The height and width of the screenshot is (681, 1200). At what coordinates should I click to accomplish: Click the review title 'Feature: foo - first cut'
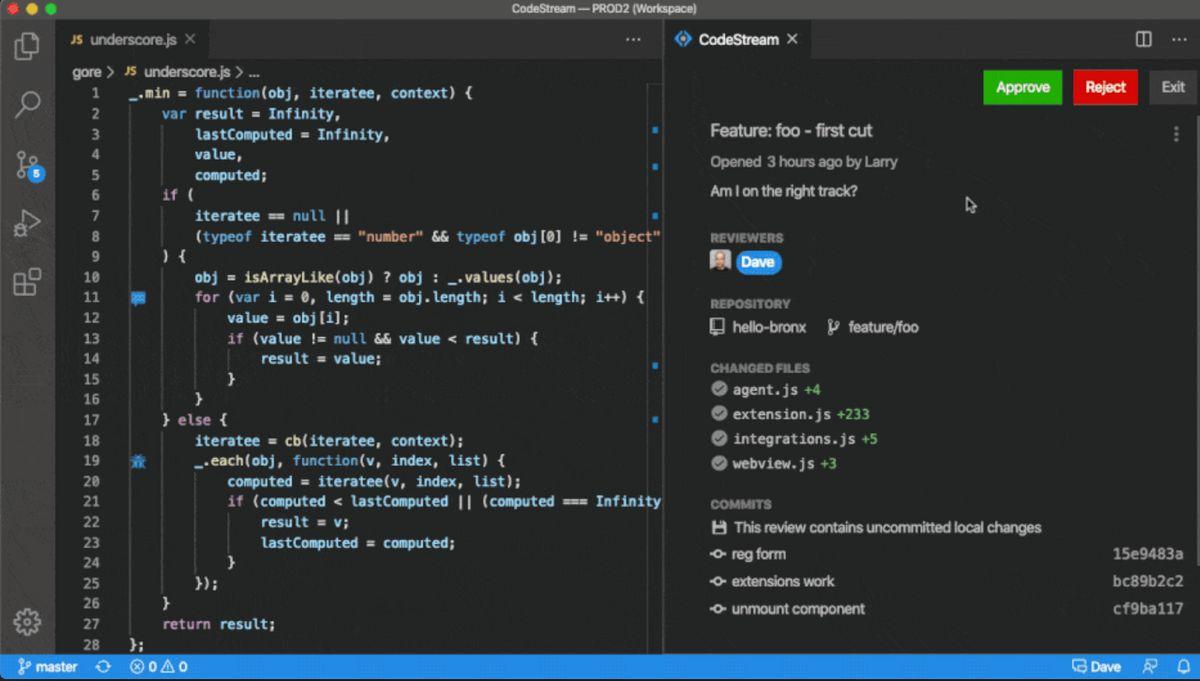tap(791, 131)
